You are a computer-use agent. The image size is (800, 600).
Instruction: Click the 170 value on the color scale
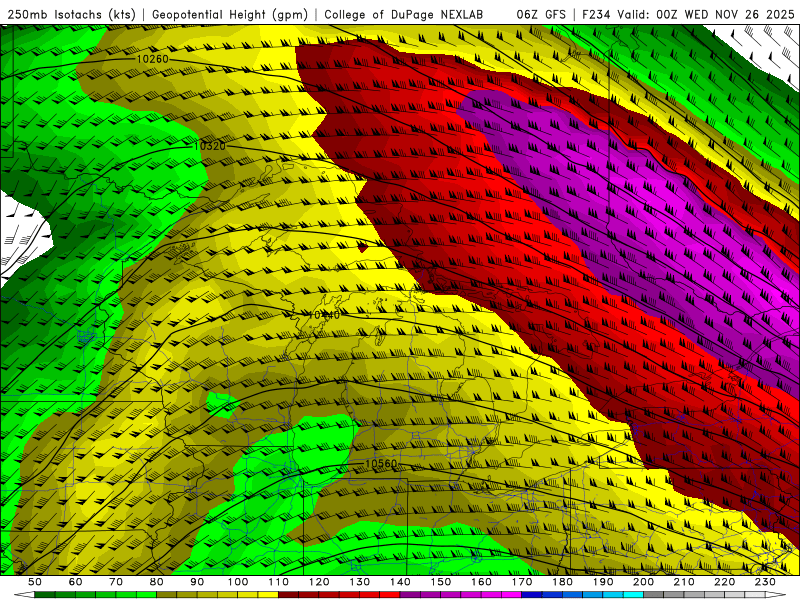(x=521, y=582)
